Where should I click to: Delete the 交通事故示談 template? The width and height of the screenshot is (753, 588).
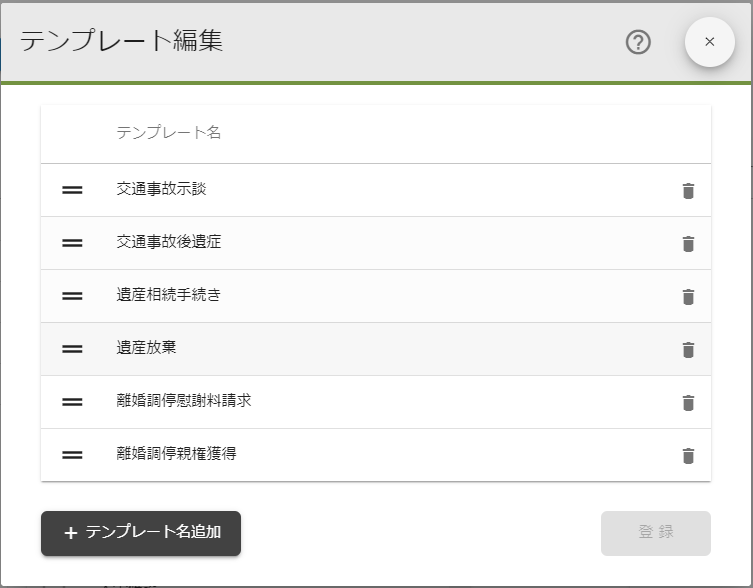(x=688, y=191)
